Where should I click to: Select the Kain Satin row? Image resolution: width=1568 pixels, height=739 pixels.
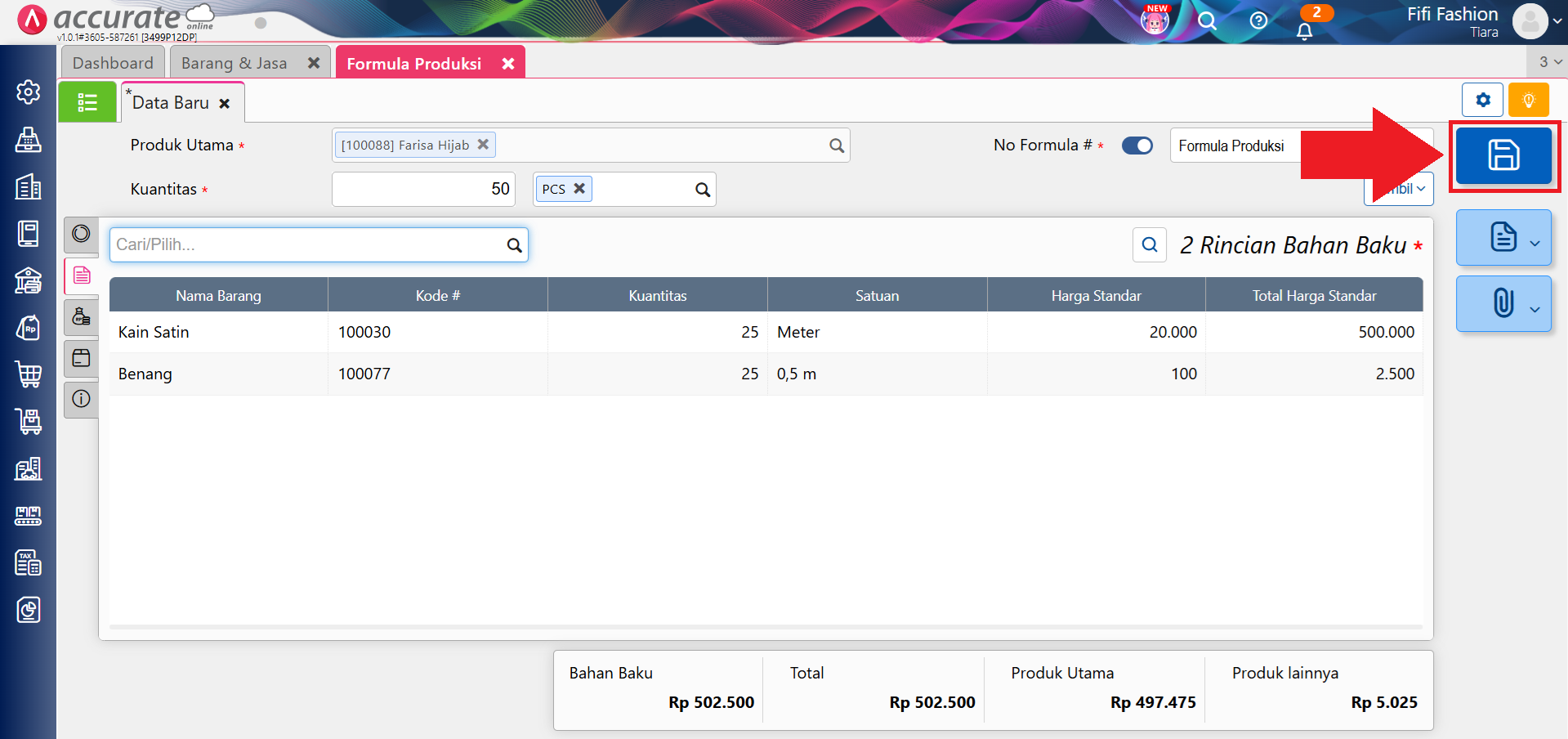(219, 332)
